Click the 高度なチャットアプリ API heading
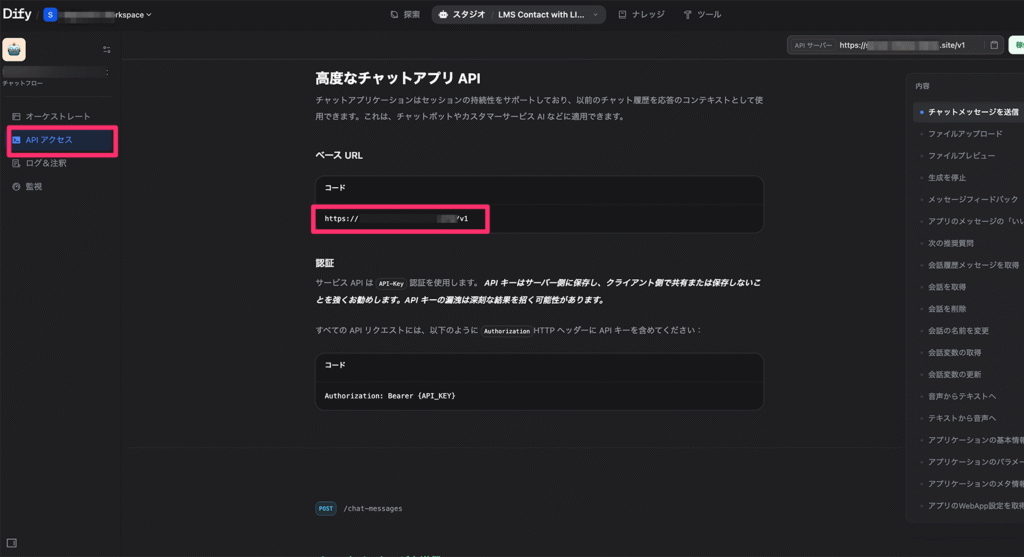Viewport: 1024px width, 557px height. click(x=398, y=78)
